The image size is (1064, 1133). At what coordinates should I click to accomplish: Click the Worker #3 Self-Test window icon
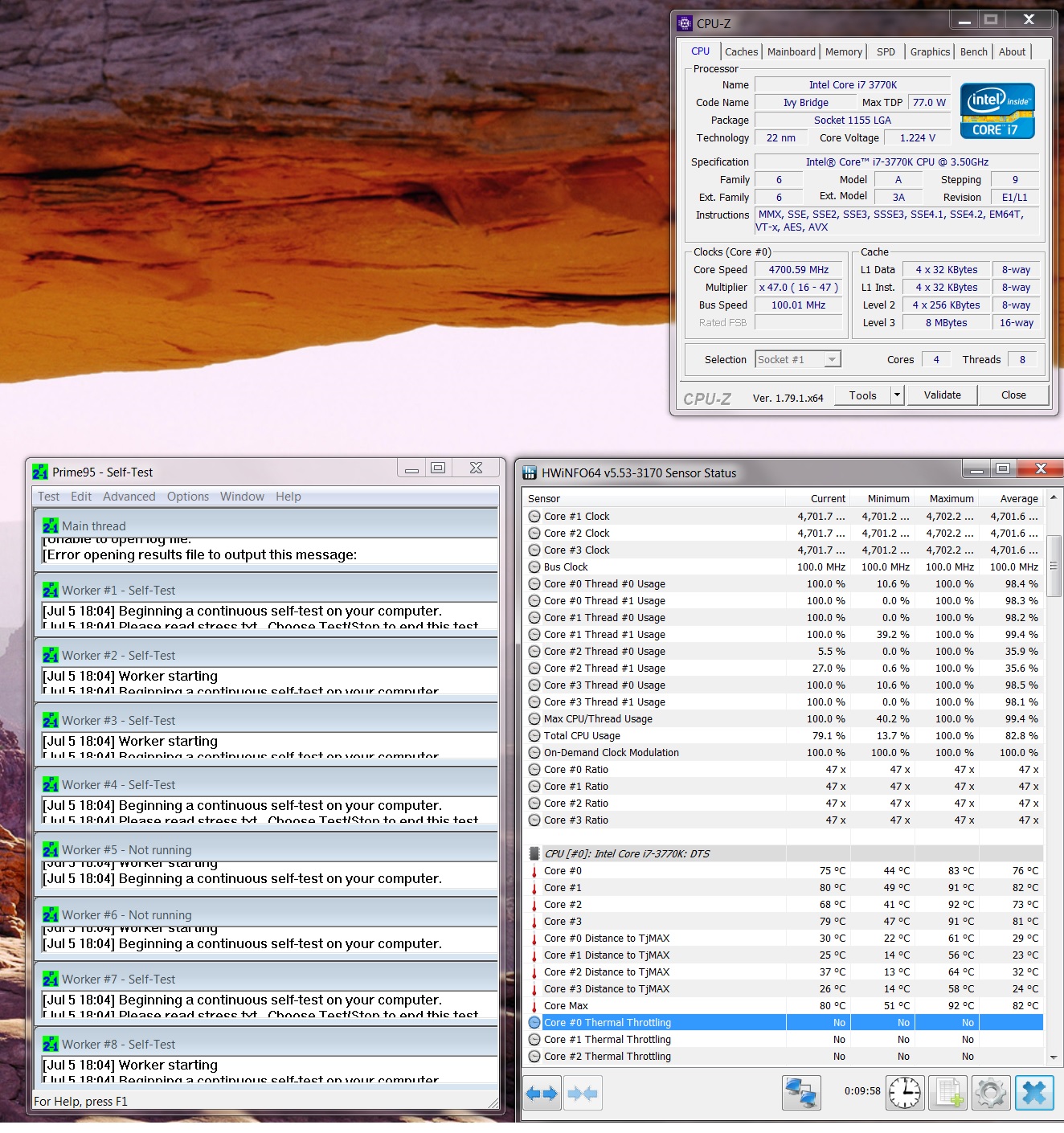(x=51, y=720)
